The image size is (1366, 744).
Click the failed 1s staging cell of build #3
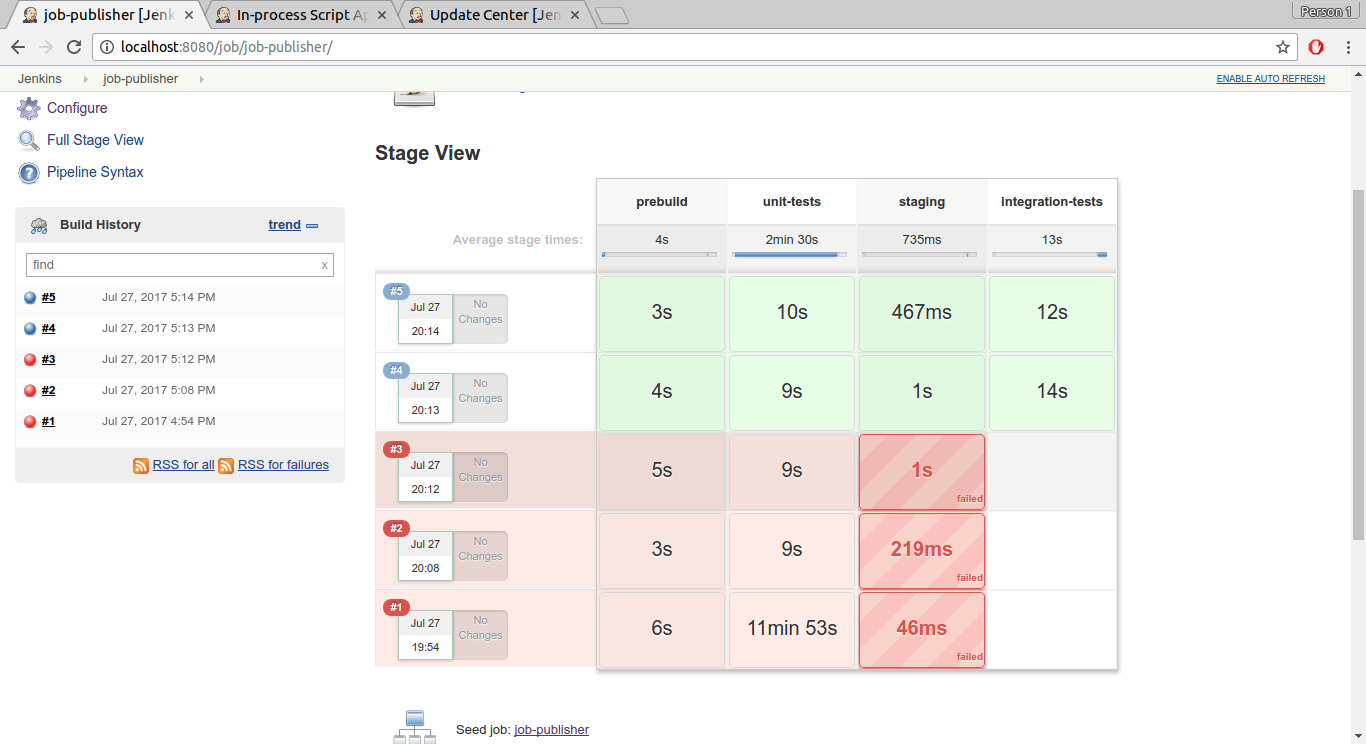pos(922,470)
